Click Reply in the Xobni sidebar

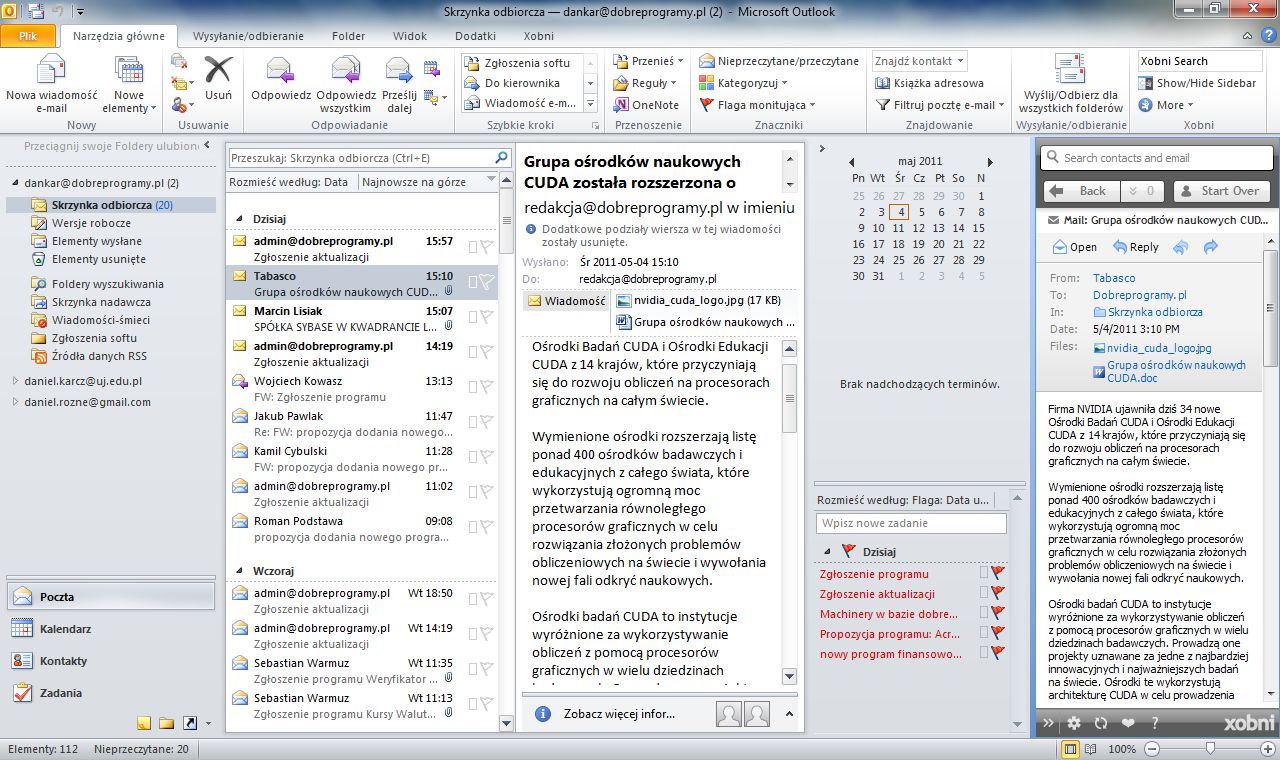tap(1135, 247)
